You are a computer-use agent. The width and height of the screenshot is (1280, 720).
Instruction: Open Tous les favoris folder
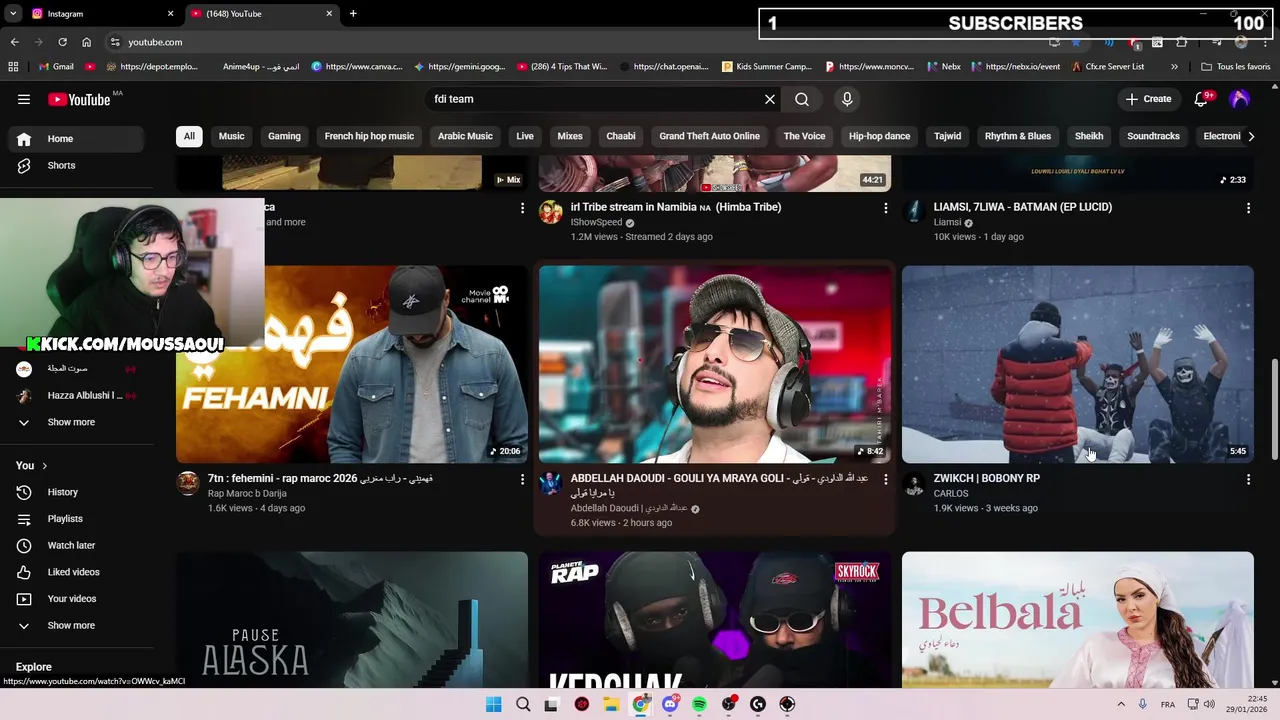pos(1236,67)
